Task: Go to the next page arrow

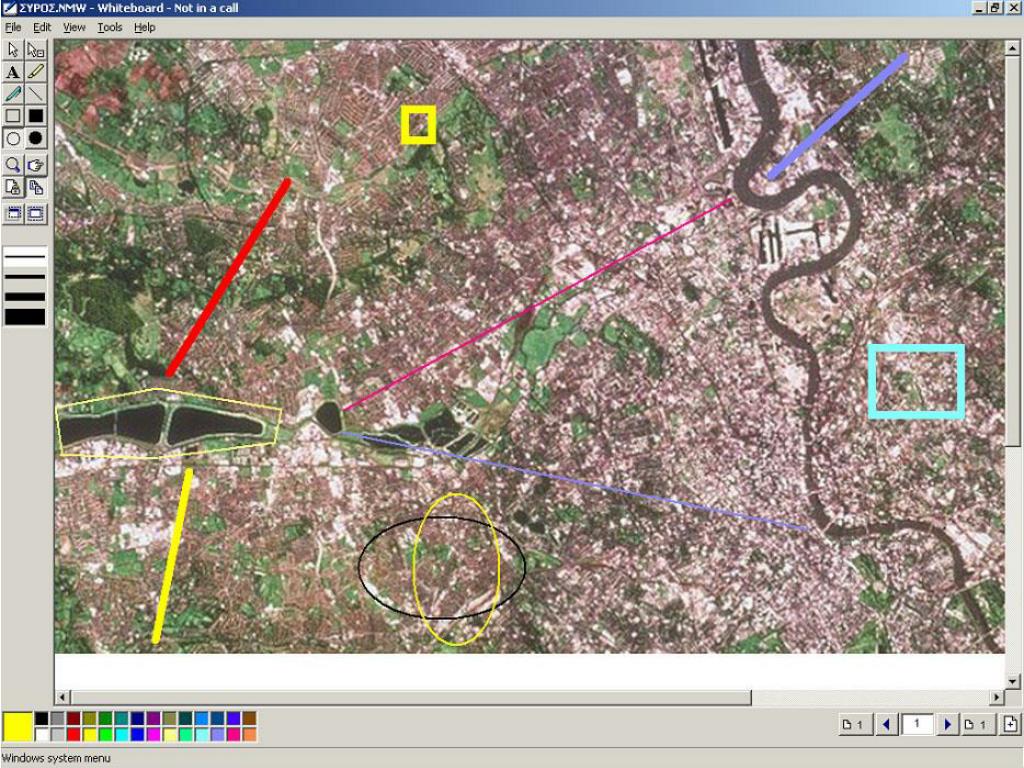Action: pos(948,724)
